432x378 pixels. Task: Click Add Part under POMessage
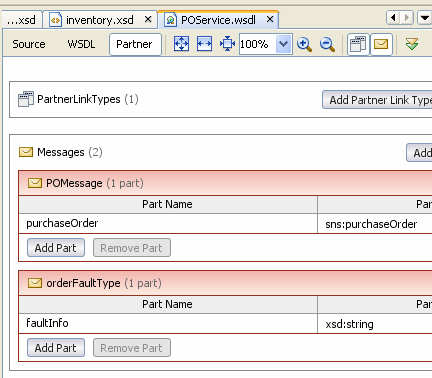pyautogui.click(x=56, y=248)
